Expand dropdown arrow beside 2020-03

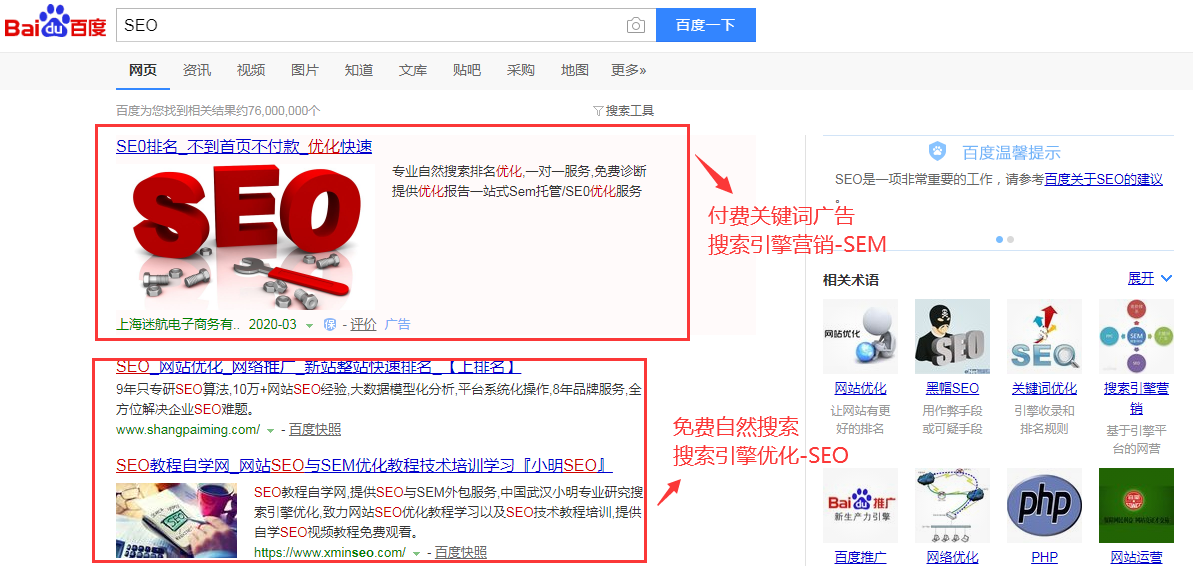click(310, 325)
